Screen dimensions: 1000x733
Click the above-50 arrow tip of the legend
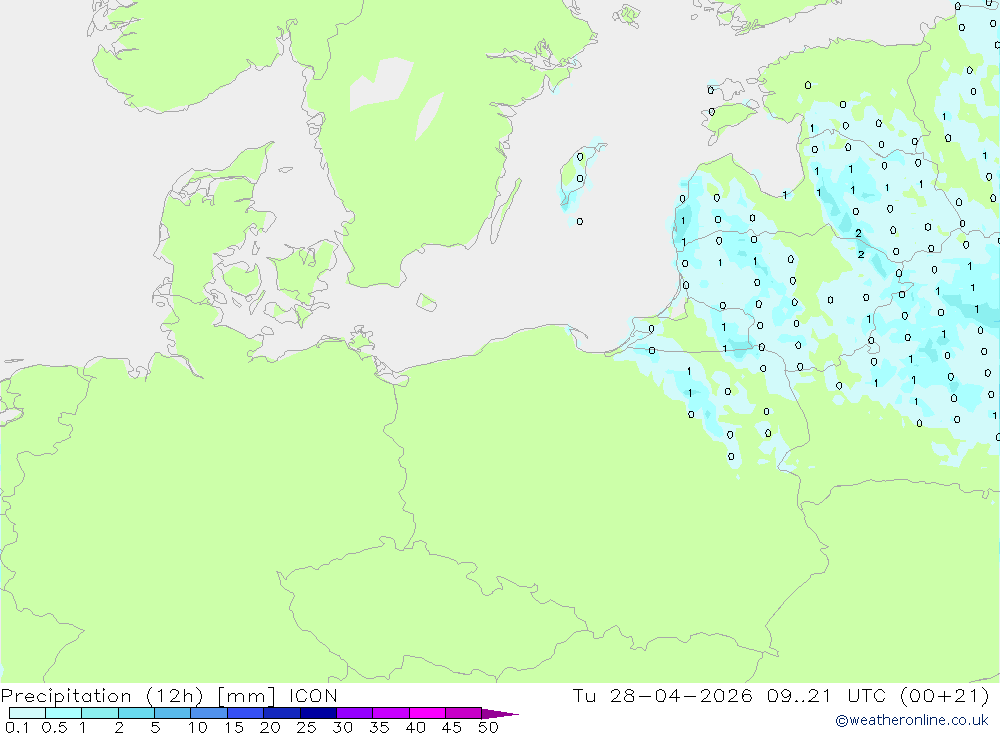pos(501,714)
